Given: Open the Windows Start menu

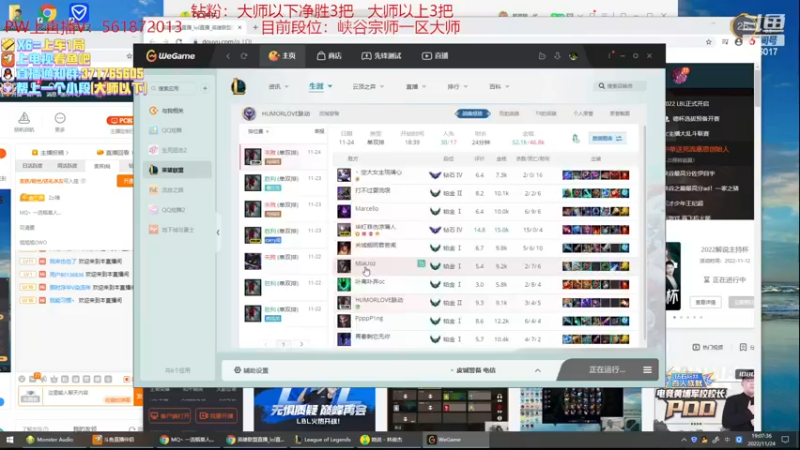Looking at the screenshot, I should click(9, 440).
